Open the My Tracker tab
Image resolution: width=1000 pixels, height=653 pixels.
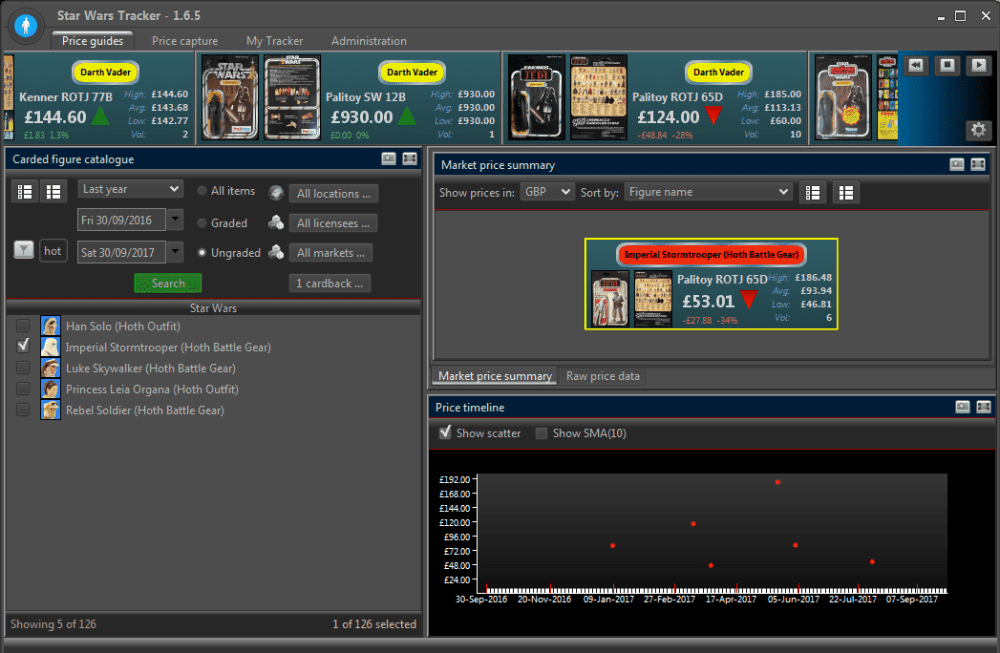pyautogui.click(x=275, y=41)
